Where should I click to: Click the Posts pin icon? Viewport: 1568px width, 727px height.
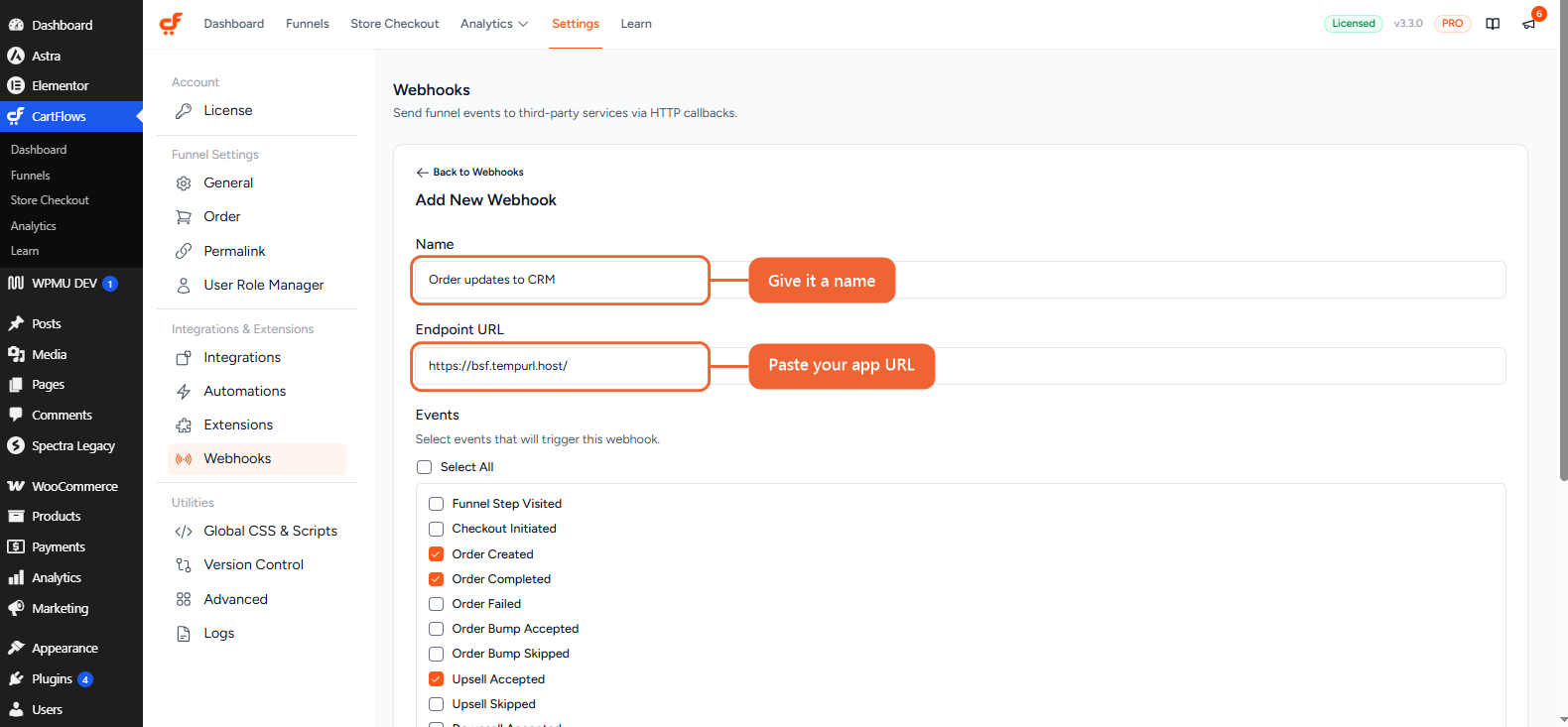point(16,323)
